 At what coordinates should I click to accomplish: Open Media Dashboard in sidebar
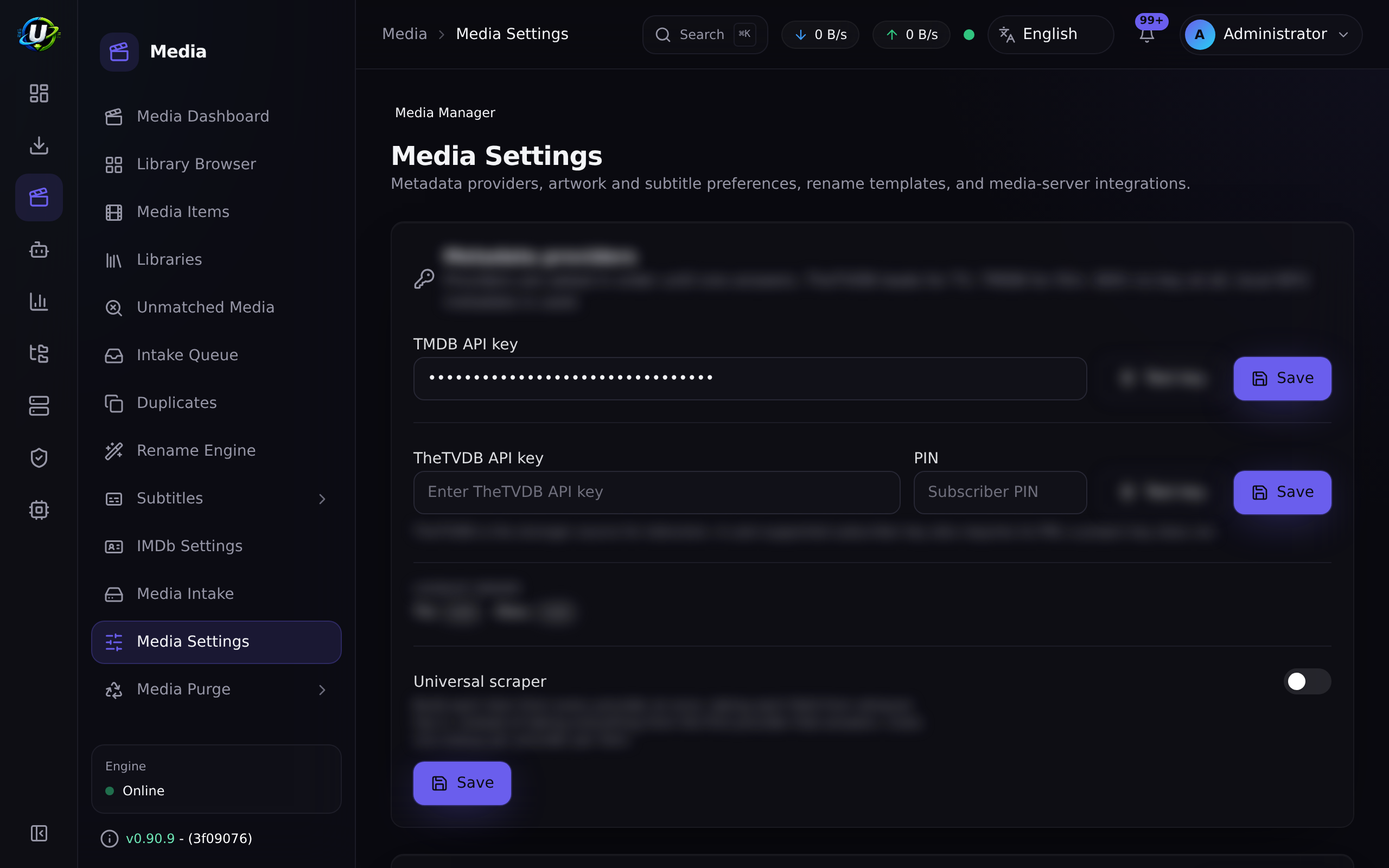click(x=216, y=117)
